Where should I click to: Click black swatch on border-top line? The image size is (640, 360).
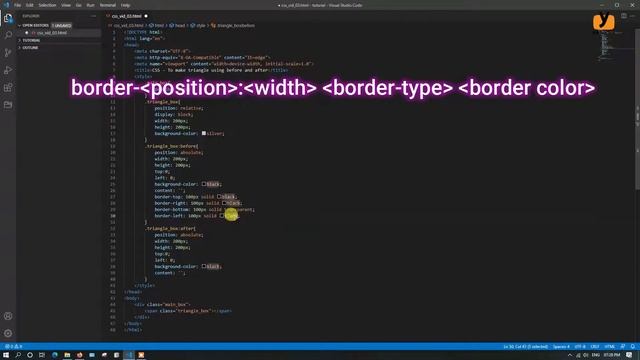[x=219, y=197]
